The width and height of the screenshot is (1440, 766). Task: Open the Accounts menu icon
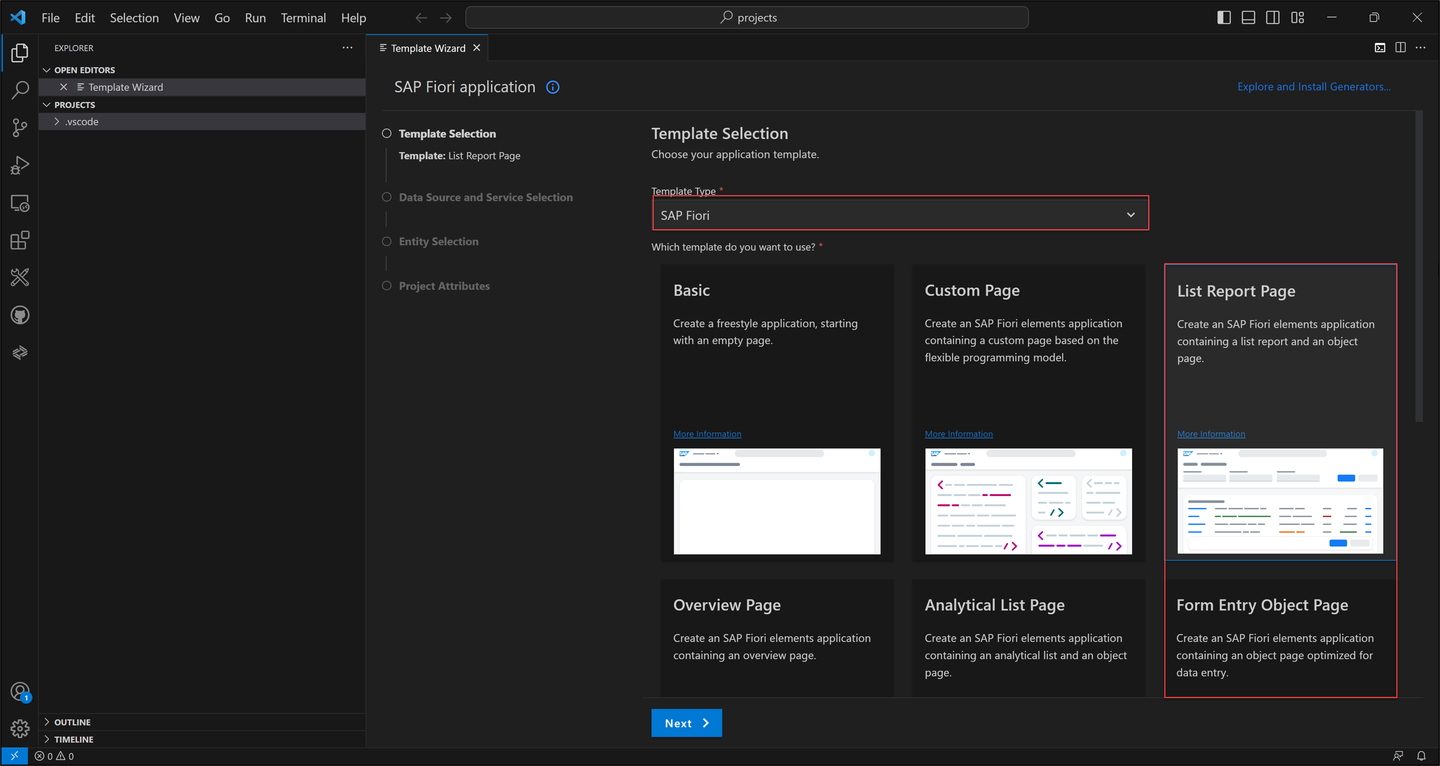tap(19, 692)
